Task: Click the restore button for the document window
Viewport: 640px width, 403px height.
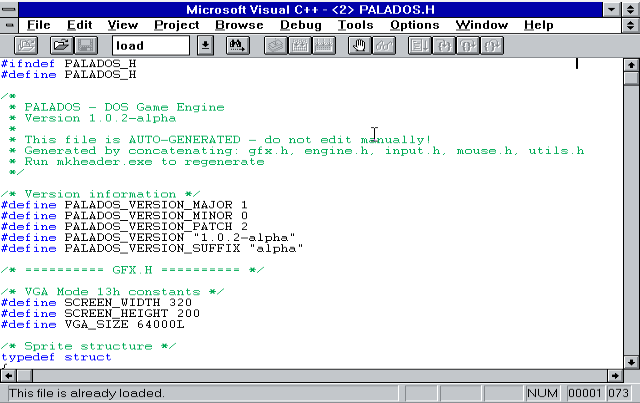Action: point(630,25)
